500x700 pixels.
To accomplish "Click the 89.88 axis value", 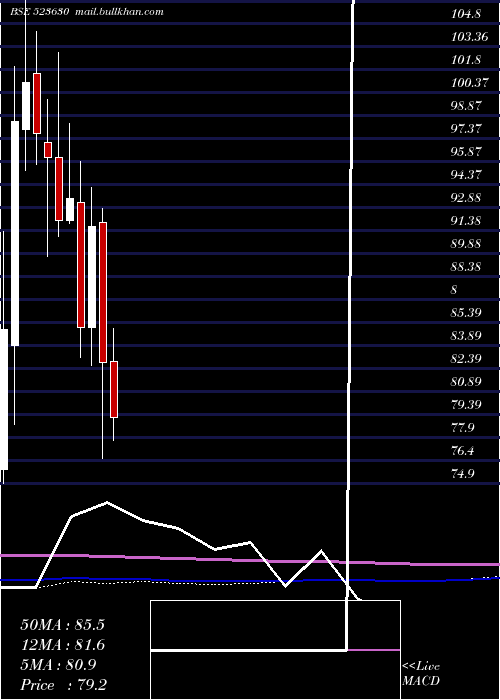I will pyautogui.click(x=466, y=244).
